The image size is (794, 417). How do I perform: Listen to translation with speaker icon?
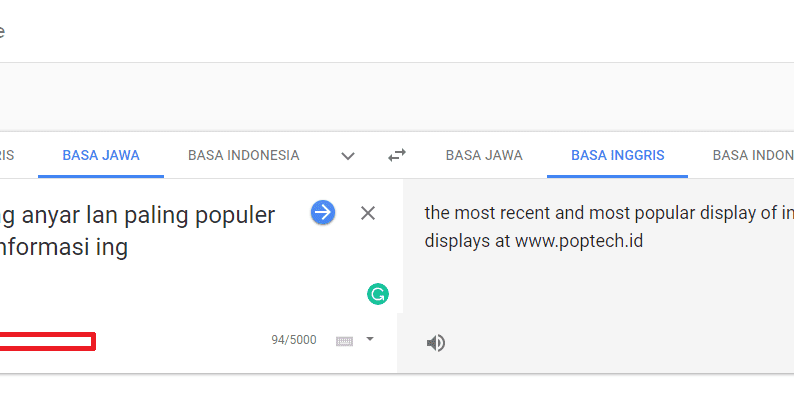click(435, 343)
